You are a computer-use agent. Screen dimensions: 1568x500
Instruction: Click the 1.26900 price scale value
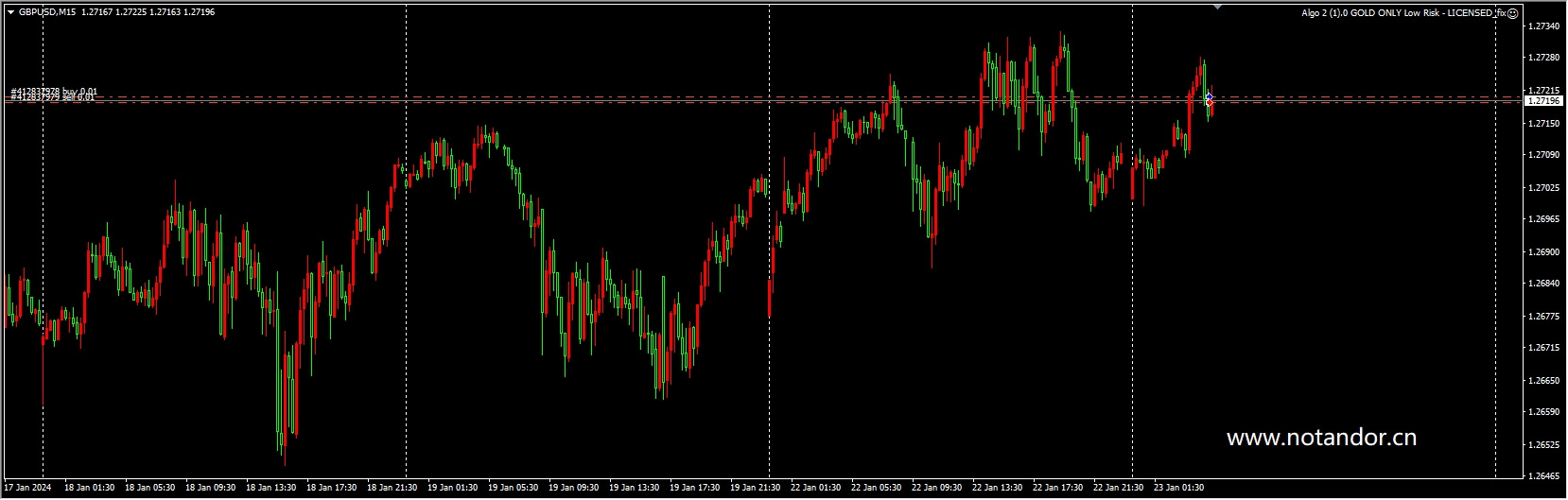(1544, 252)
